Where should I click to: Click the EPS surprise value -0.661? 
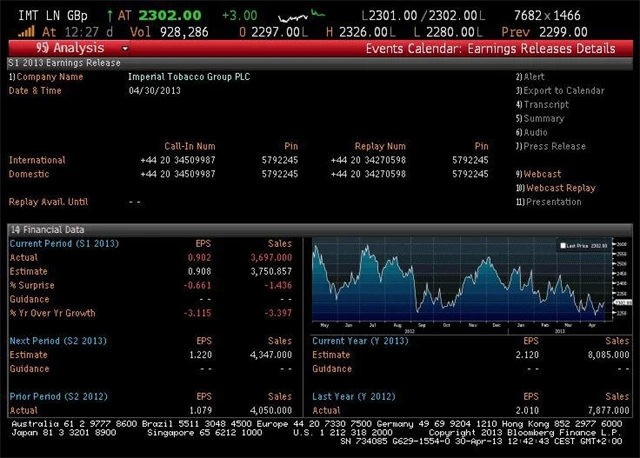click(198, 285)
